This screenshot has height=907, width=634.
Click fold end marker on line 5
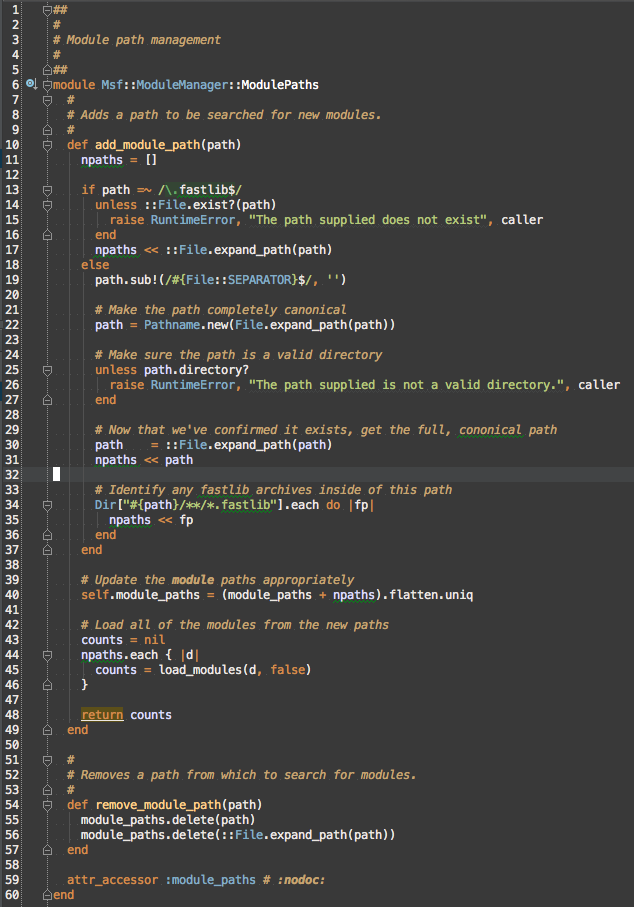tap(47, 69)
